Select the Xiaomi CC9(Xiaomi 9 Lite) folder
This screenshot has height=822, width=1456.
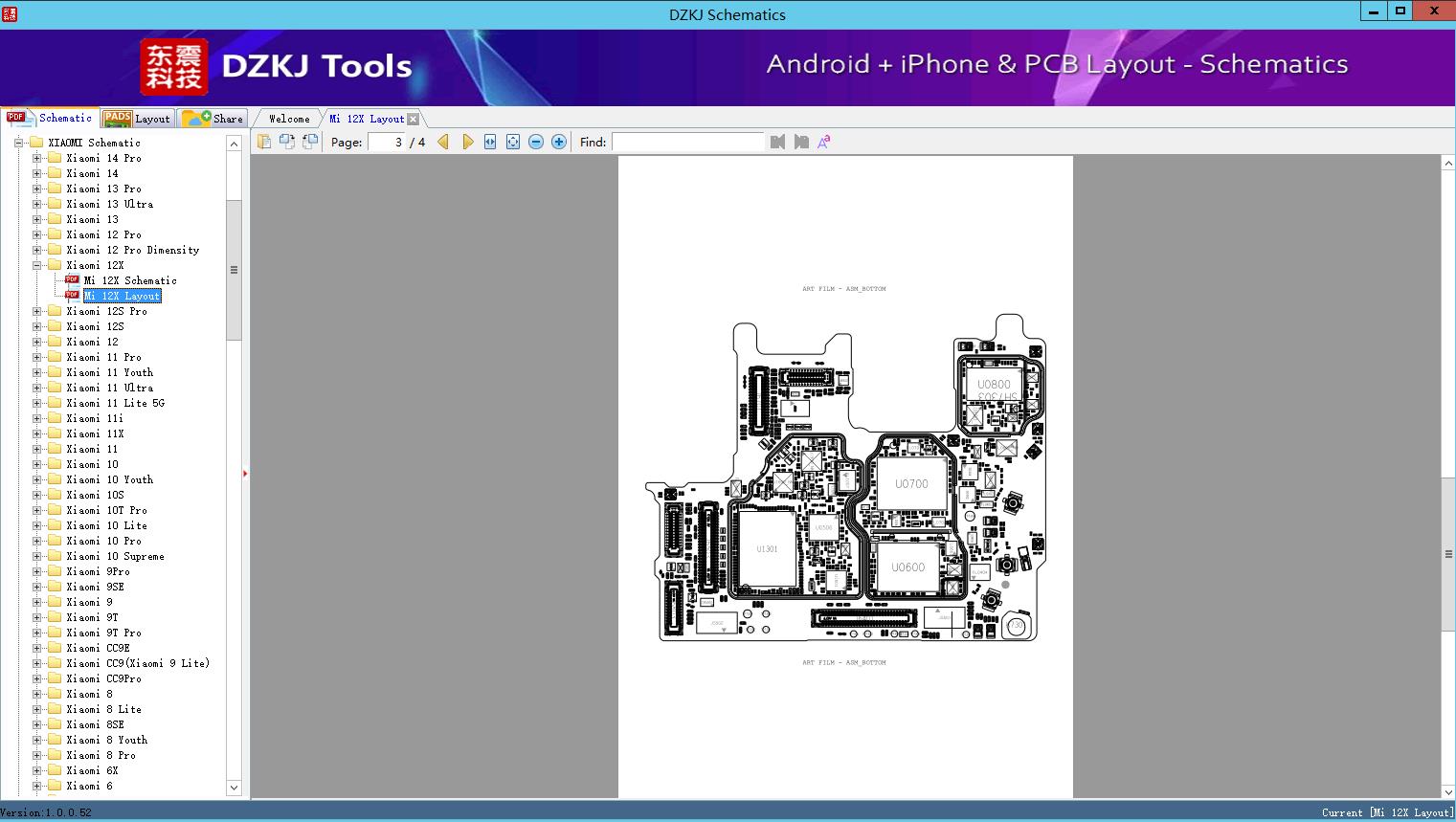tap(138, 663)
